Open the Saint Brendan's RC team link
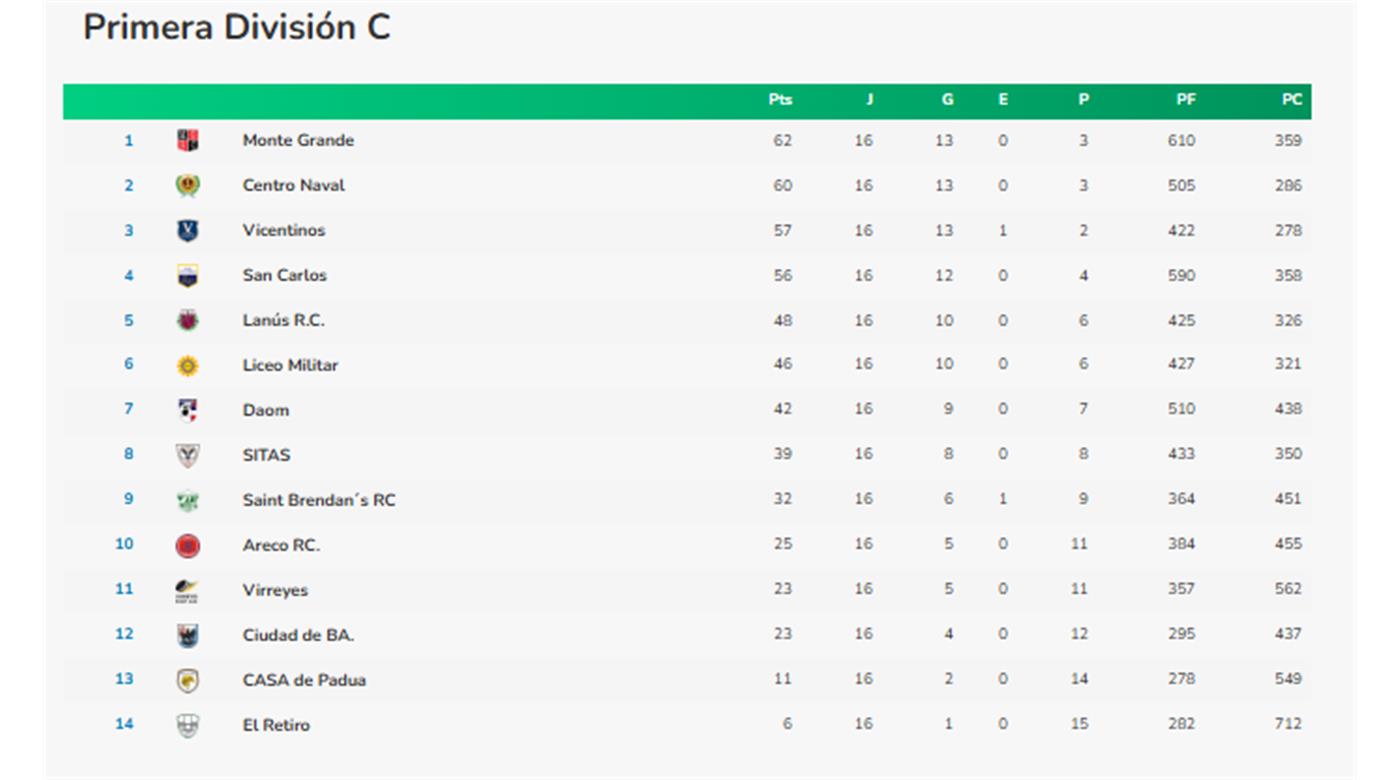Image resolution: width=1400 pixels, height=780 pixels. 319,500
